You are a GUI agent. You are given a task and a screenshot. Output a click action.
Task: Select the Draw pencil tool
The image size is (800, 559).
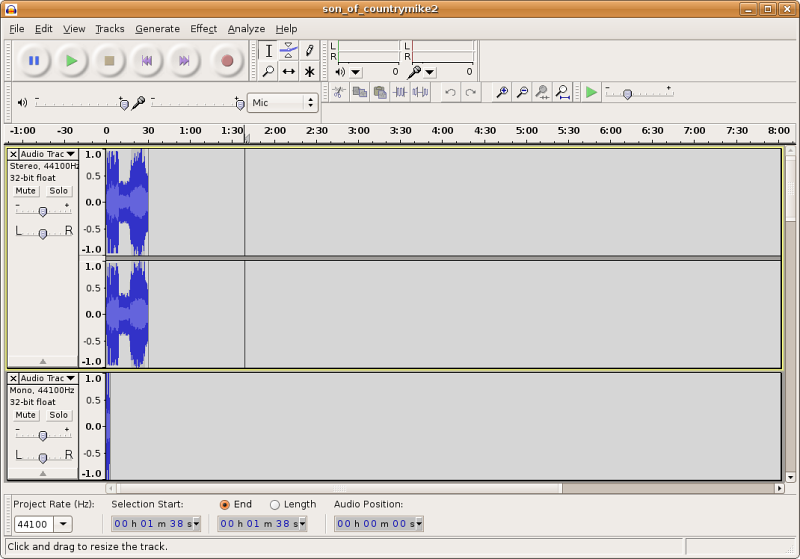pyautogui.click(x=309, y=50)
